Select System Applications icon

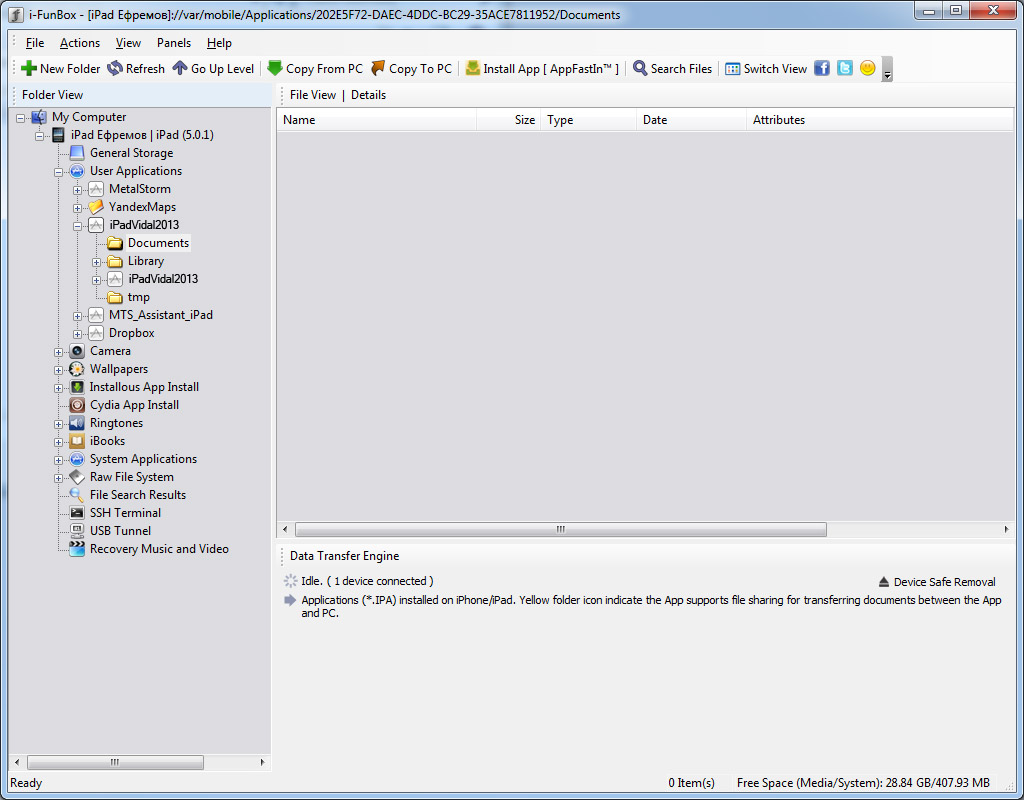(x=77, y=459)
